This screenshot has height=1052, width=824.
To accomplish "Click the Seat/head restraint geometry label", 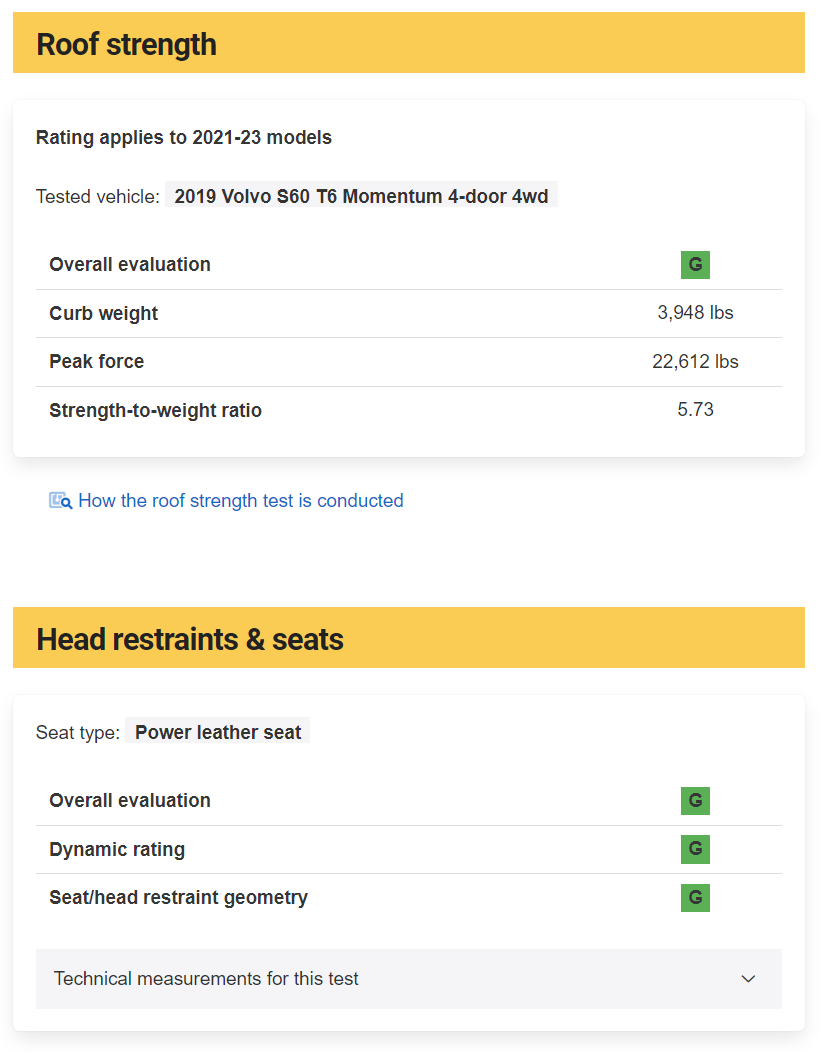I will pos(178,898).
